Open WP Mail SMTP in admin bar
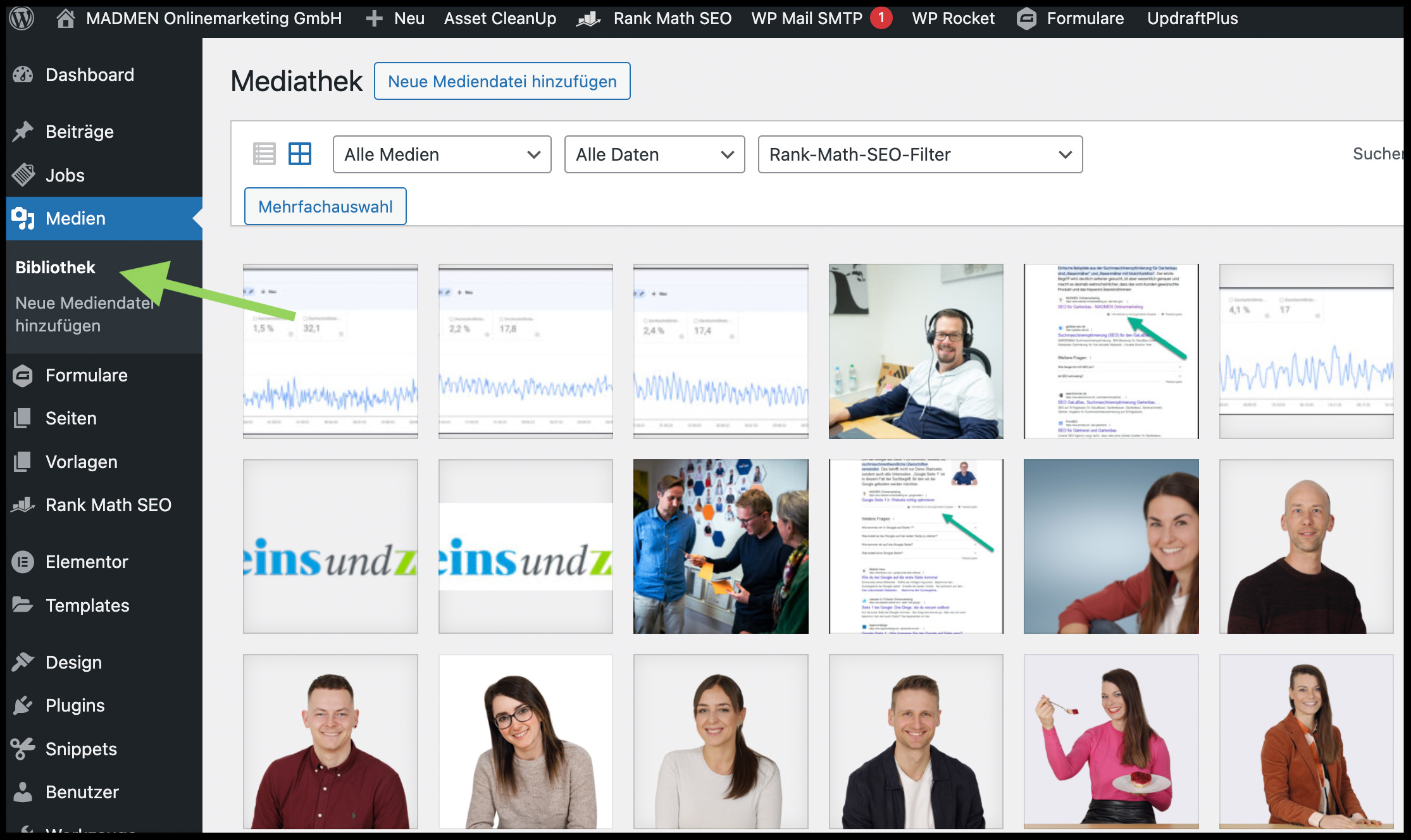1411x840 pixels. point(807,18)
